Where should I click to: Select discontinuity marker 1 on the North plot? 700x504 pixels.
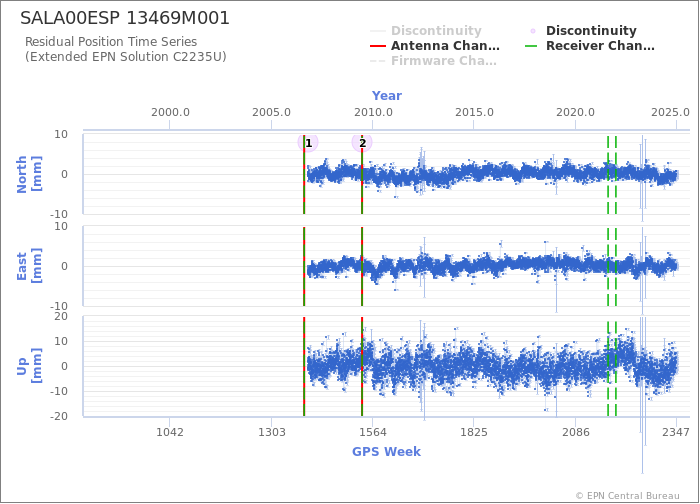coord(308,143)
